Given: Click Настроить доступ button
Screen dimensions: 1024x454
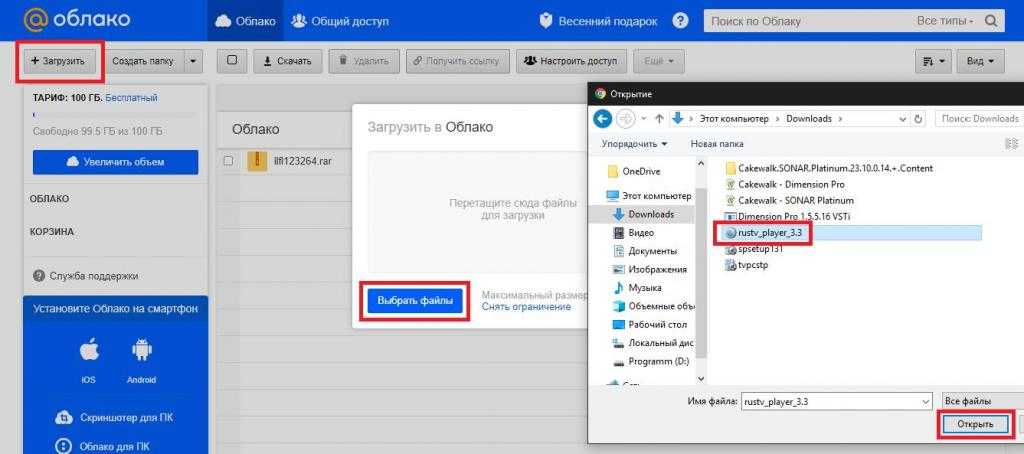Looking at the screenshot, I should click(x=571, y=61).
